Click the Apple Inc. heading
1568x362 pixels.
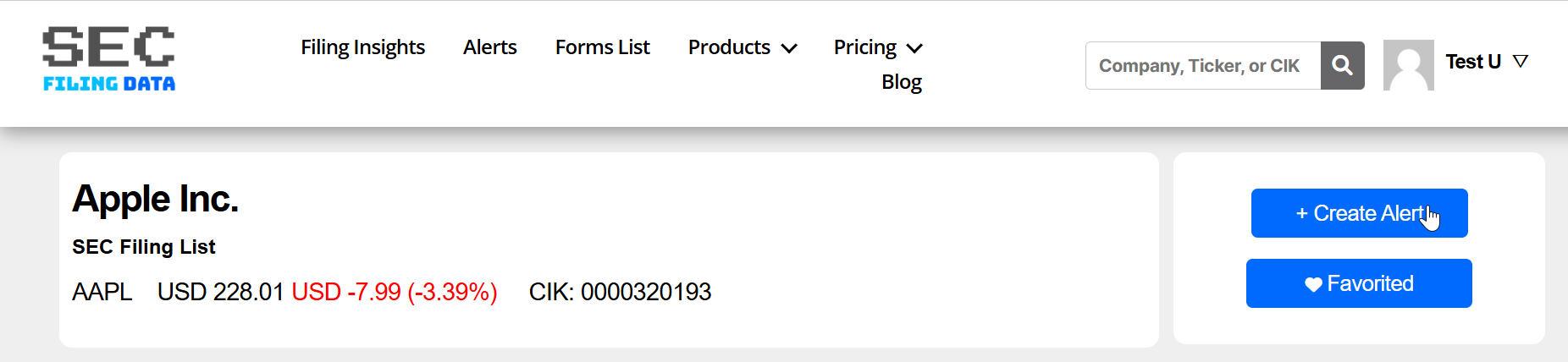point(155,199)
